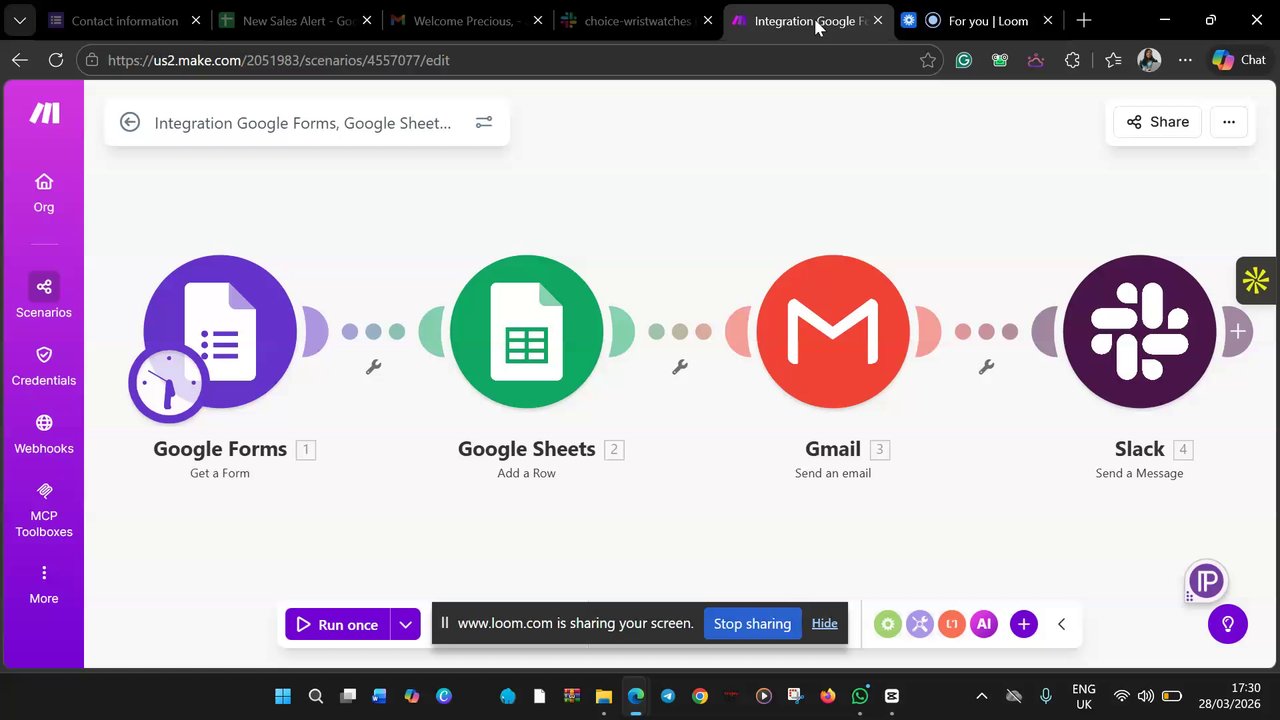Viewport: 1280px width, 720px height.
Task: Open scenario settings sliders icon
Action: (x=484, y=122)
